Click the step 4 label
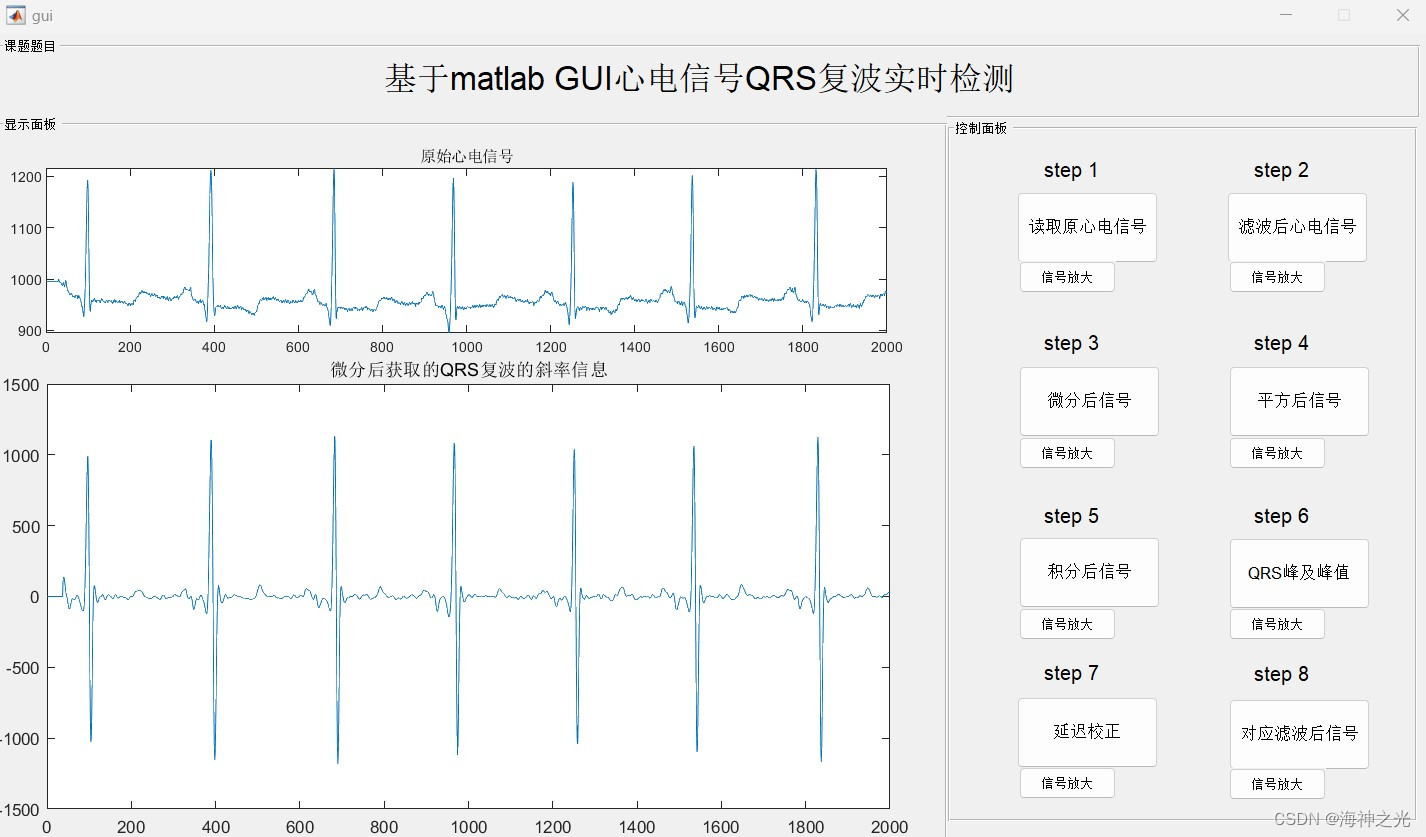The width and height of the screenshot is (1426, 837). (x=1281, y=344)
